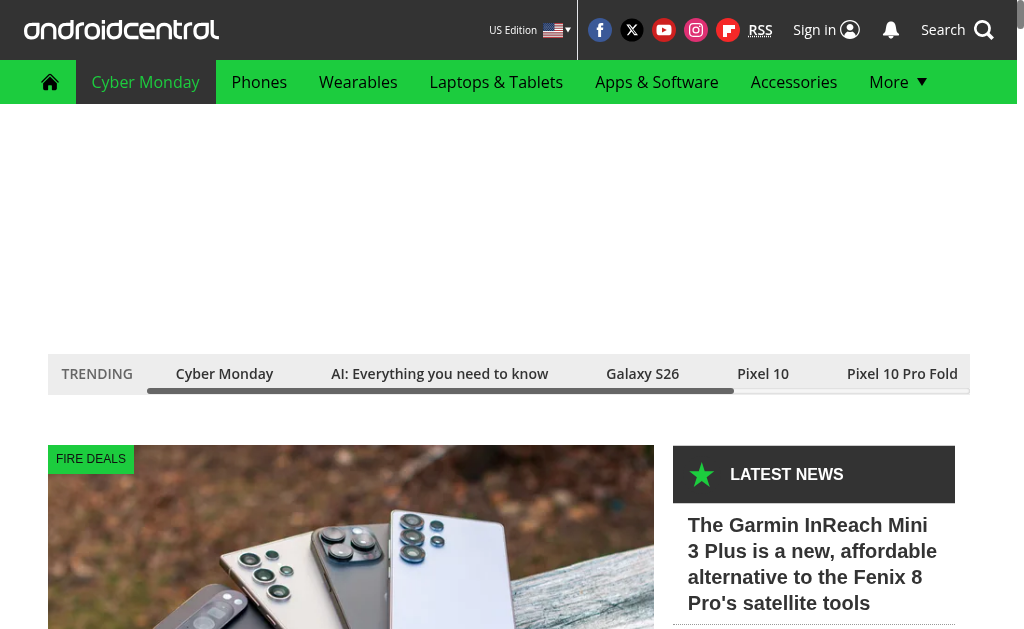Open the Cyber Monday nav tab
1024x629 pixels.
pyautogui.click(x=146, y=82)
